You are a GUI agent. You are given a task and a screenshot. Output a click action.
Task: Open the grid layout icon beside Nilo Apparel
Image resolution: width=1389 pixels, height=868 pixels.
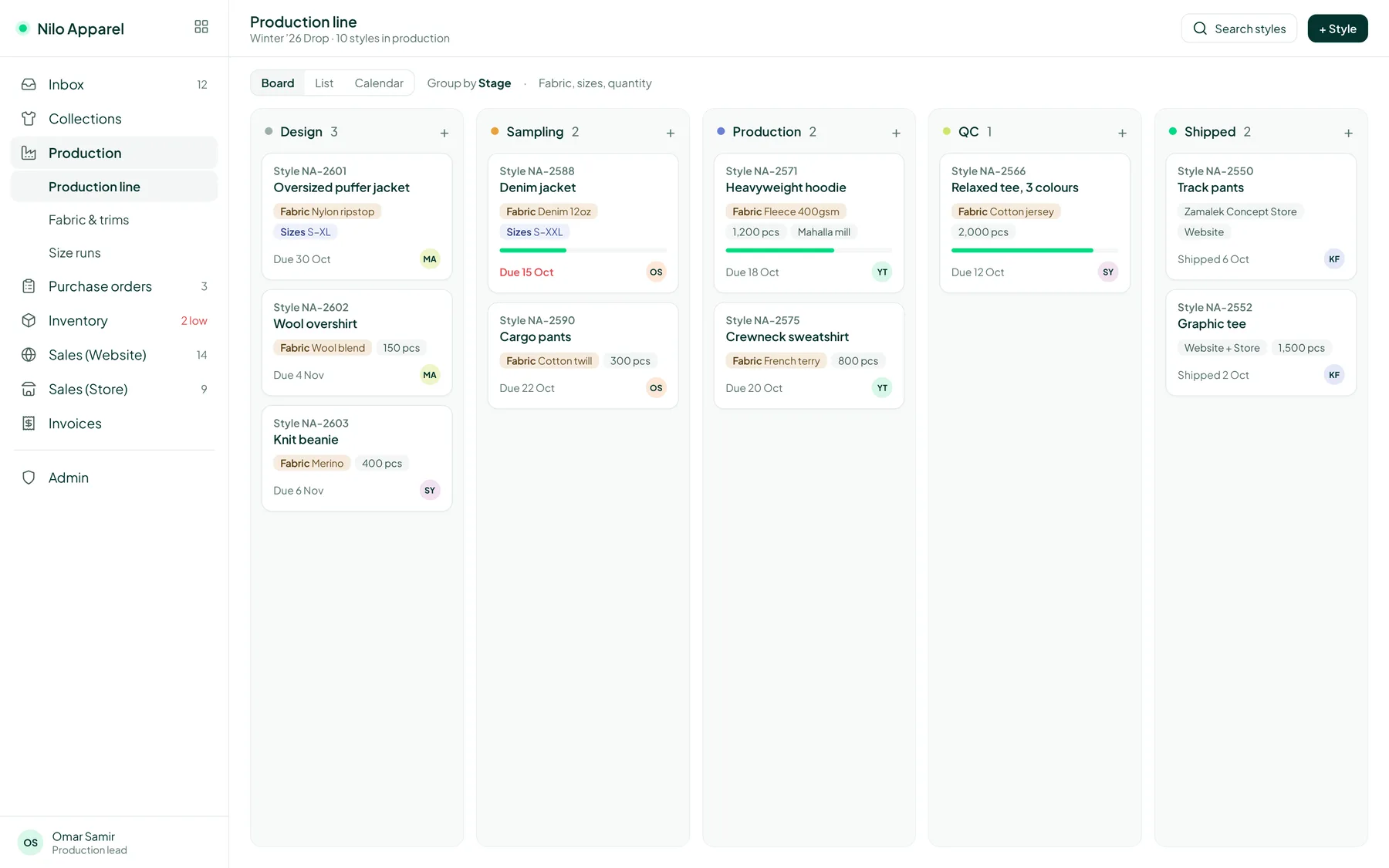(201, 27)
